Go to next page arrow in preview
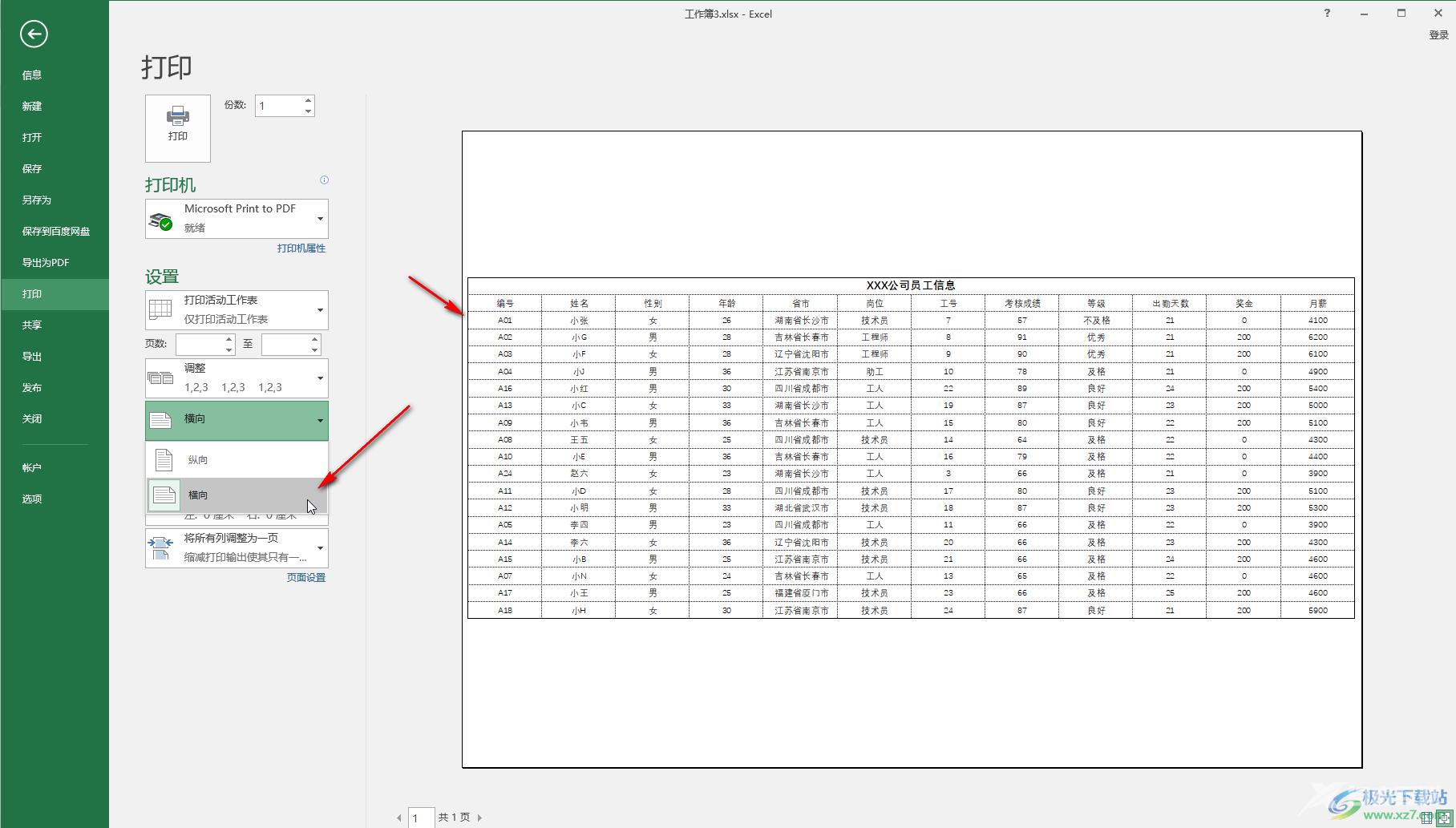The height and width of the screenshot is (828, 1456). [479, 818]
